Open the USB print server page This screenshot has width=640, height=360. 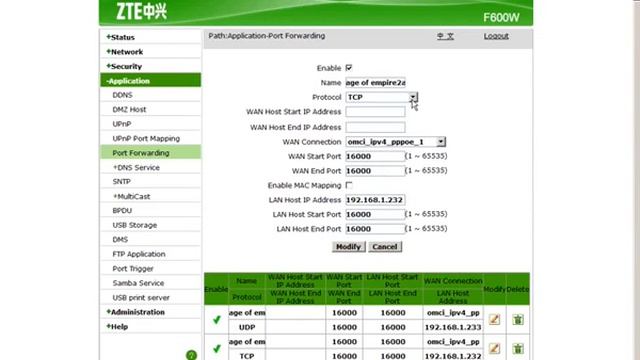[x=141, y=298]
